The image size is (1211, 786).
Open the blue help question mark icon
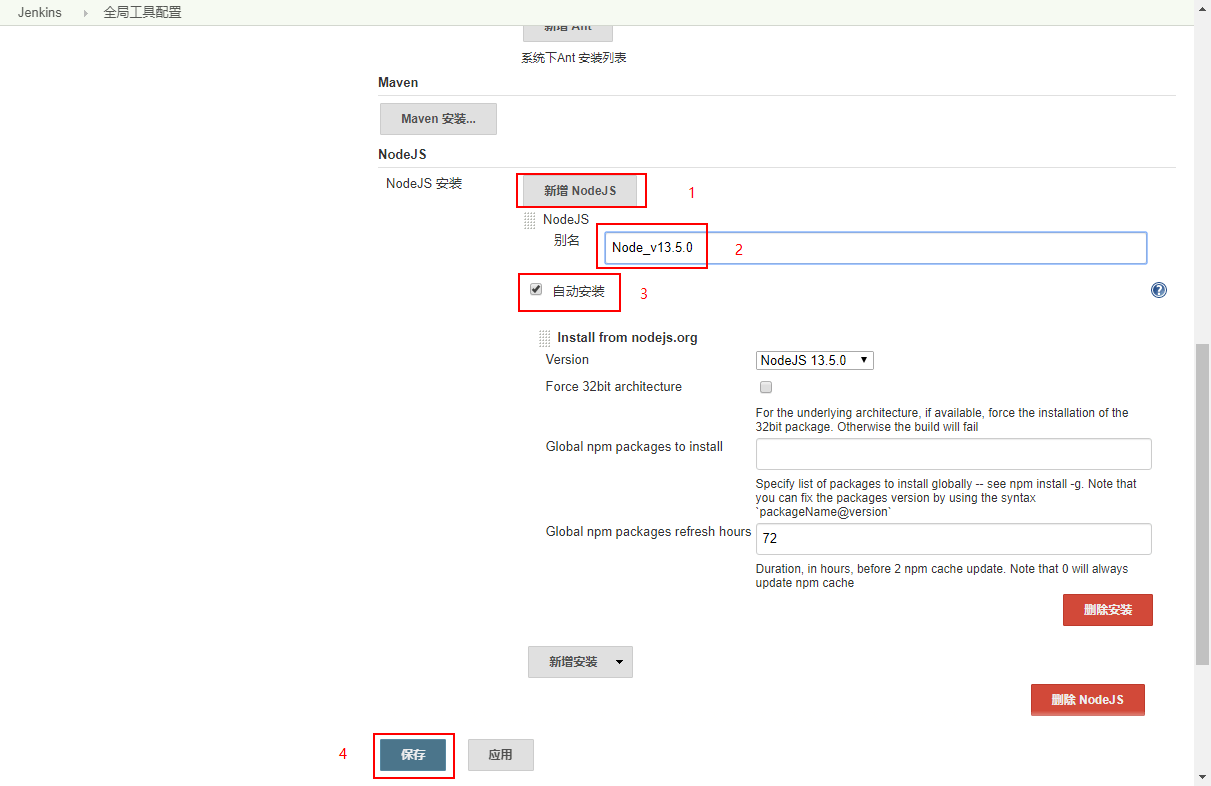coord(1159,290)
